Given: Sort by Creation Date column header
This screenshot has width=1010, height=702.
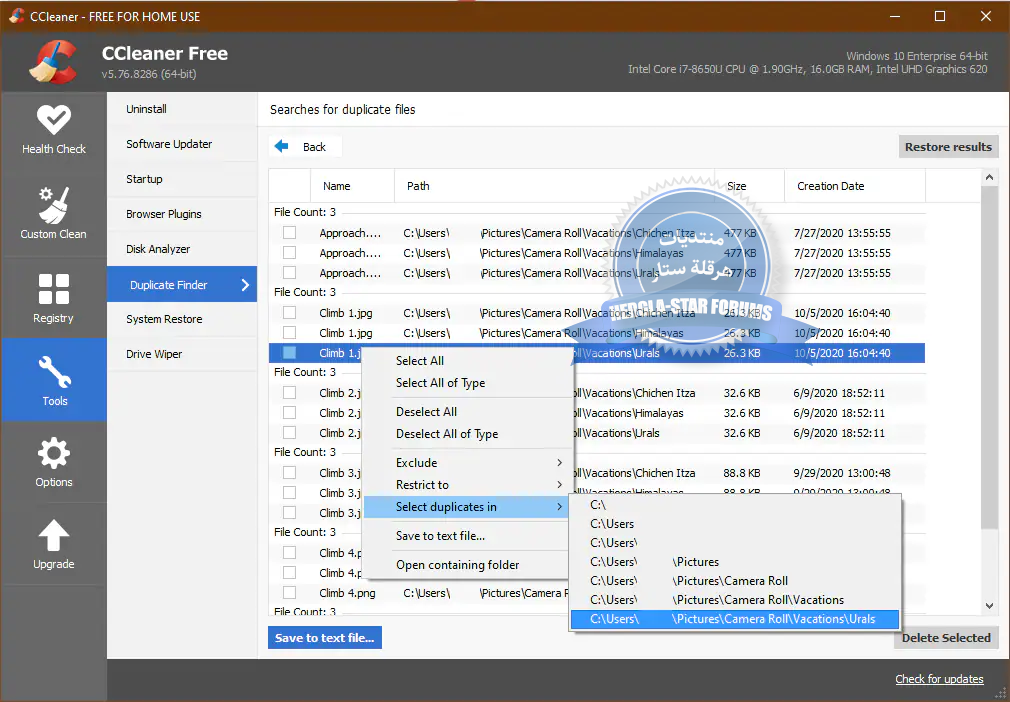Looking at the screenshot, I should coord(855,186).
